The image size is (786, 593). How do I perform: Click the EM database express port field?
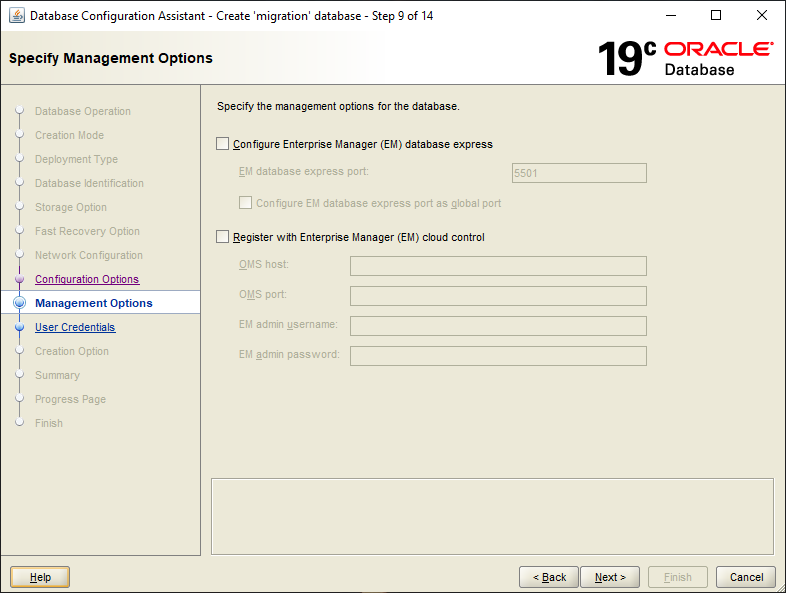[578, 173]
